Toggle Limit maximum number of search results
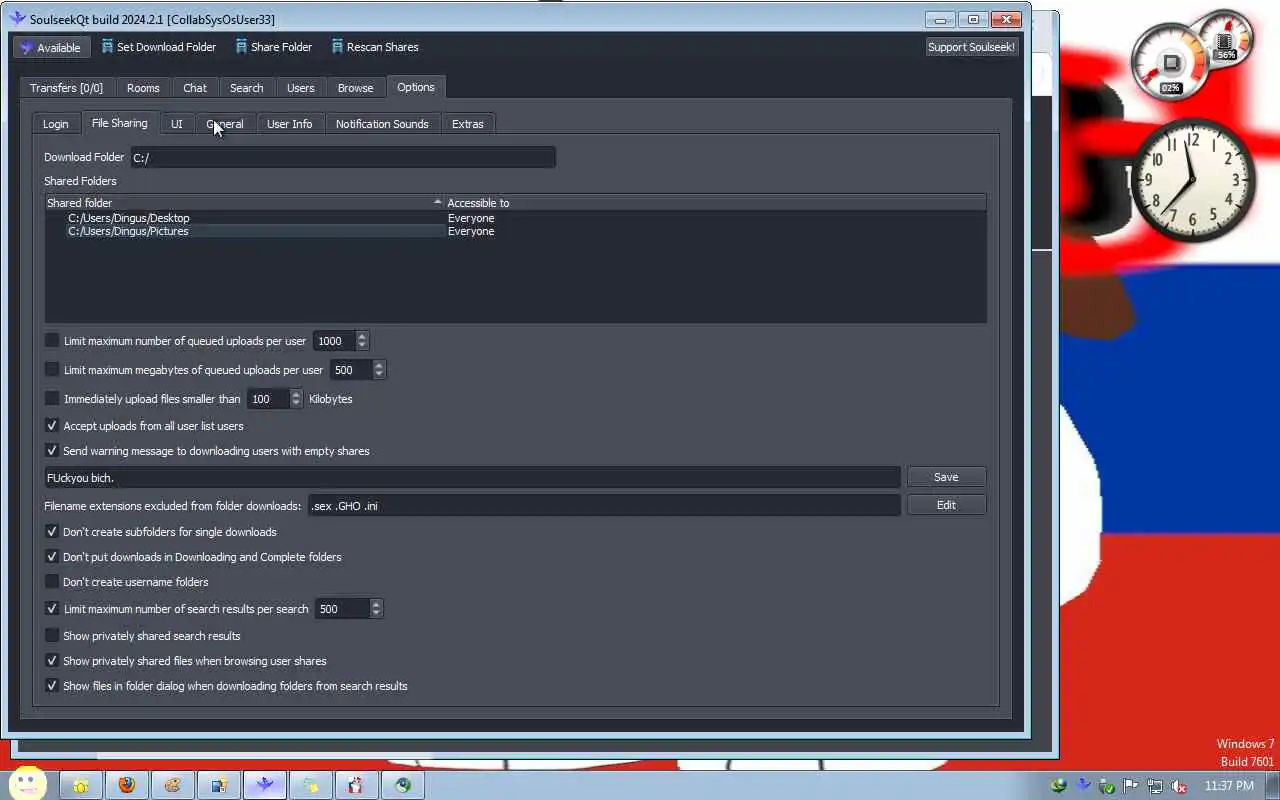Viewport: 1280px width, 800px height. click(52, 609)
